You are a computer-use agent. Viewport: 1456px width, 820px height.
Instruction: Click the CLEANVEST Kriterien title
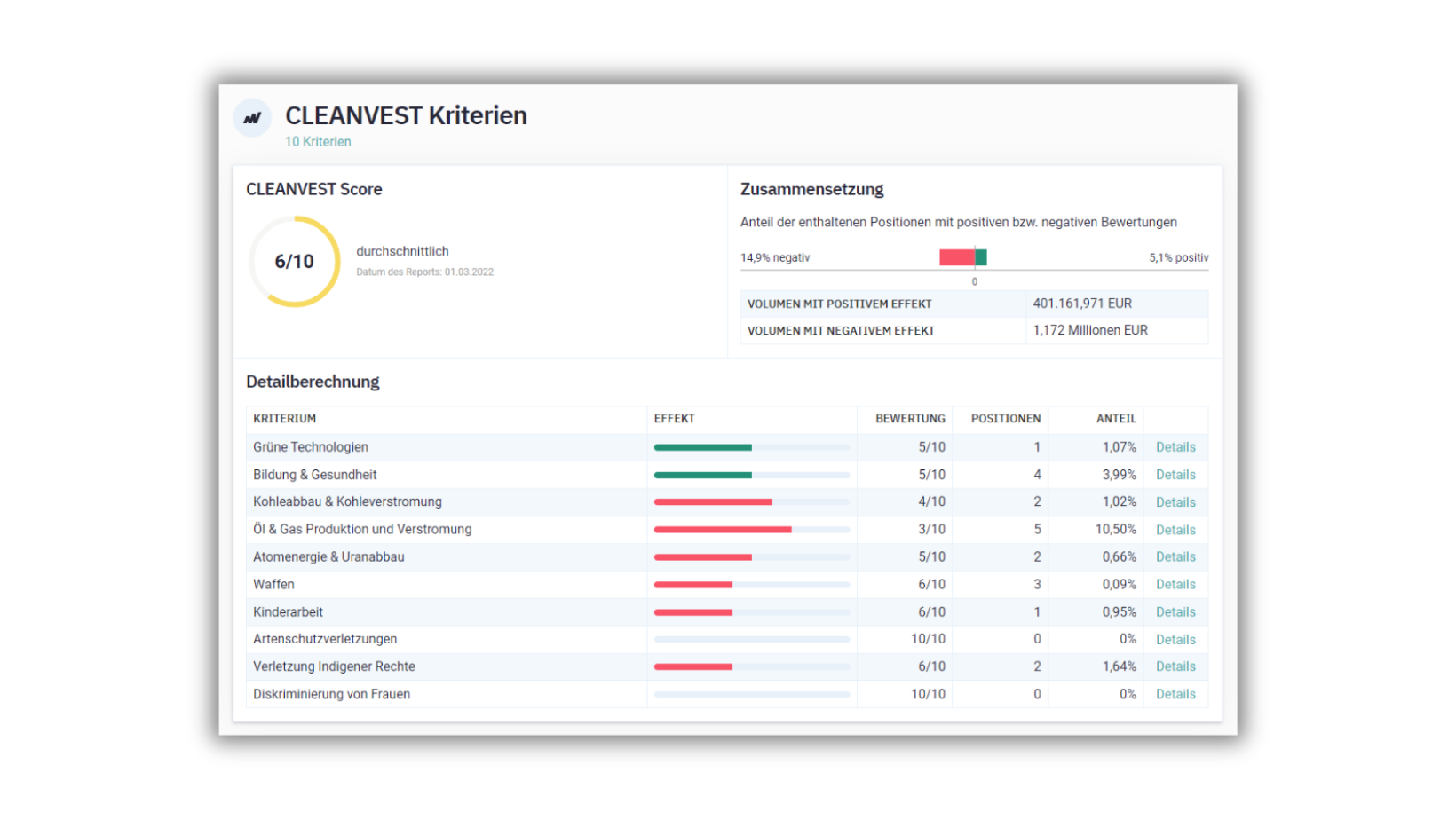click(406, 116)
